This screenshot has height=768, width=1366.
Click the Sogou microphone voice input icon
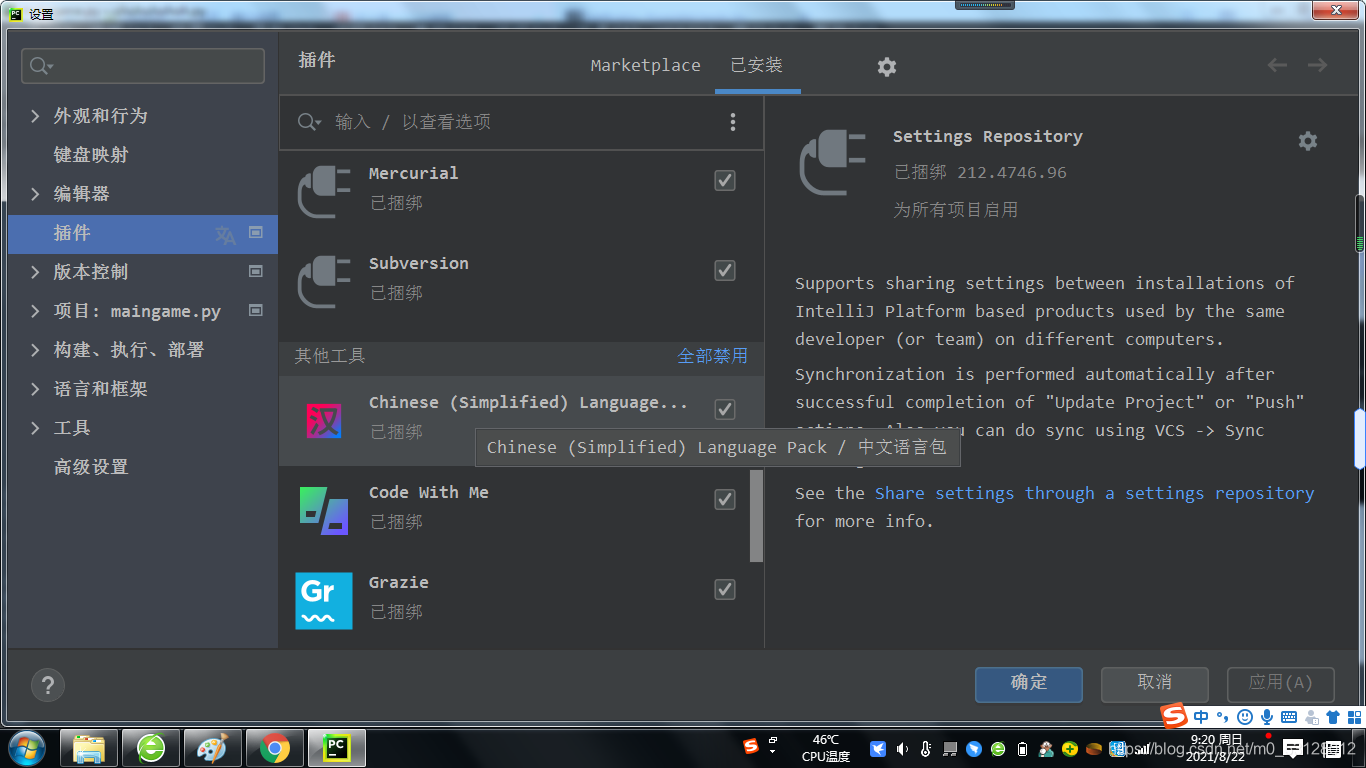tap(1267, 717)
